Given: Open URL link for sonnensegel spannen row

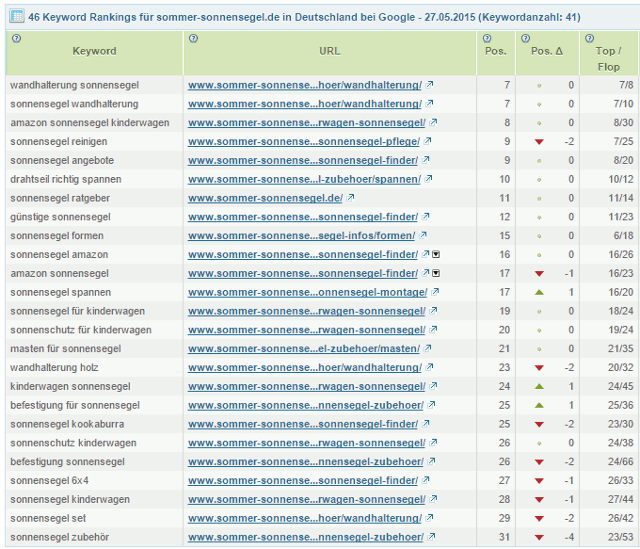Looking at the screenshot, I should [307, 292].
